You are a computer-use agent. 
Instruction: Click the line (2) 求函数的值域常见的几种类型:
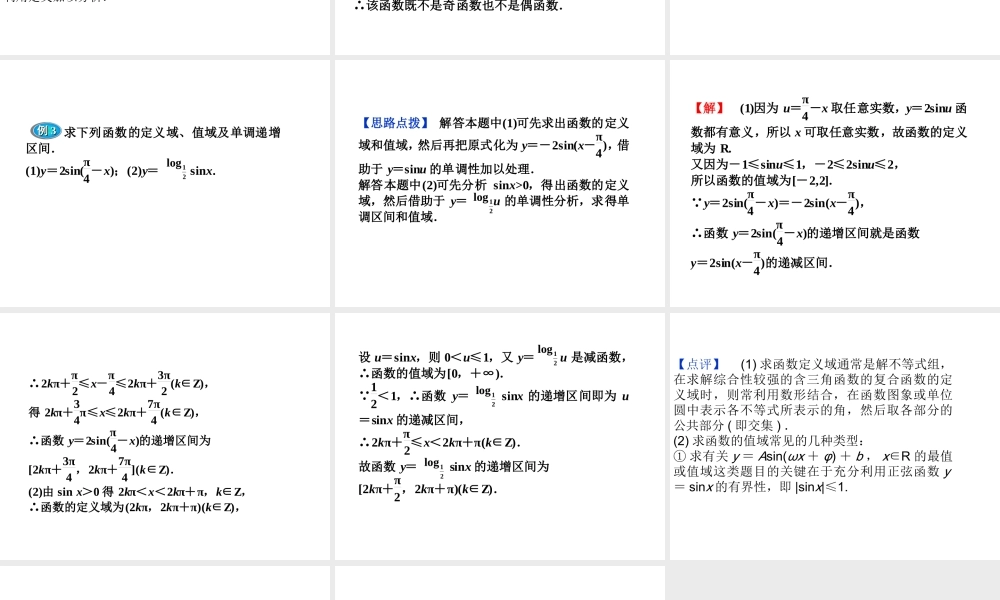[x=769, y=441]
